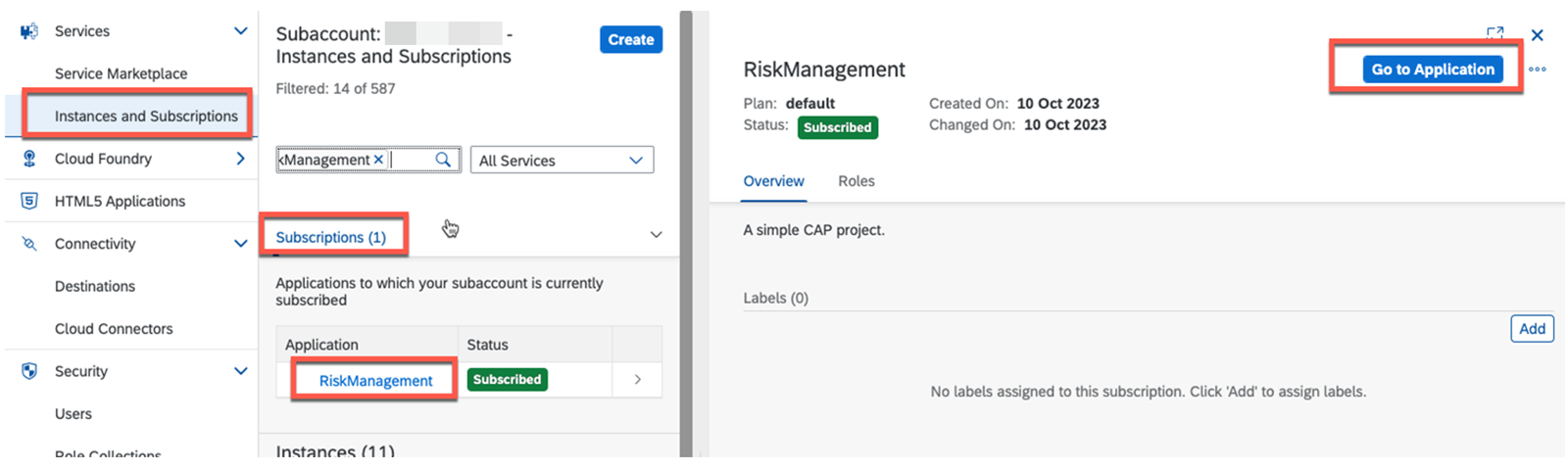Switch to the Overview tab
The image size is (1568, 468).
point(773,181)
